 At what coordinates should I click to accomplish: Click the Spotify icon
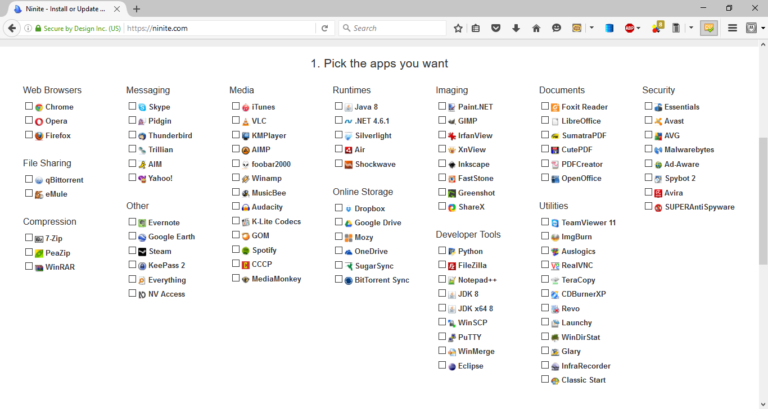245,250
